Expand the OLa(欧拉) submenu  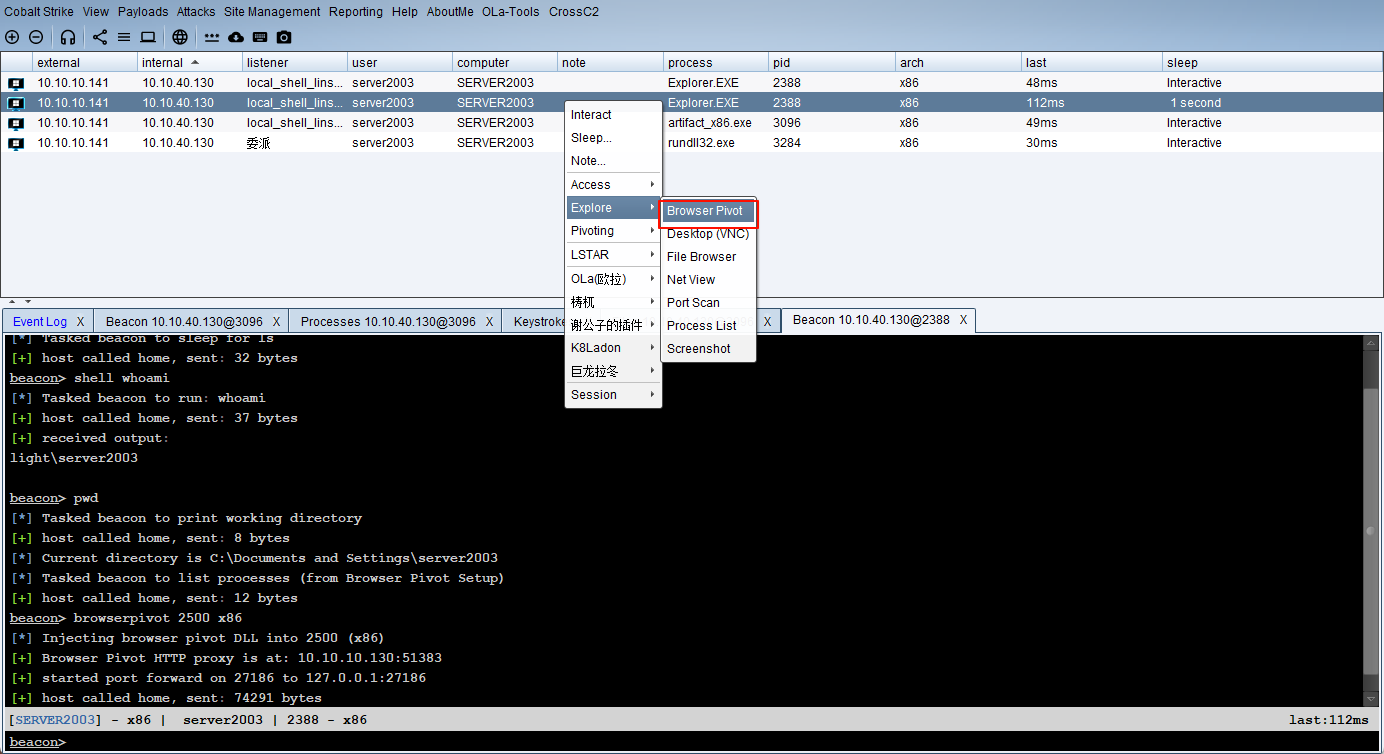click(613, 279)
